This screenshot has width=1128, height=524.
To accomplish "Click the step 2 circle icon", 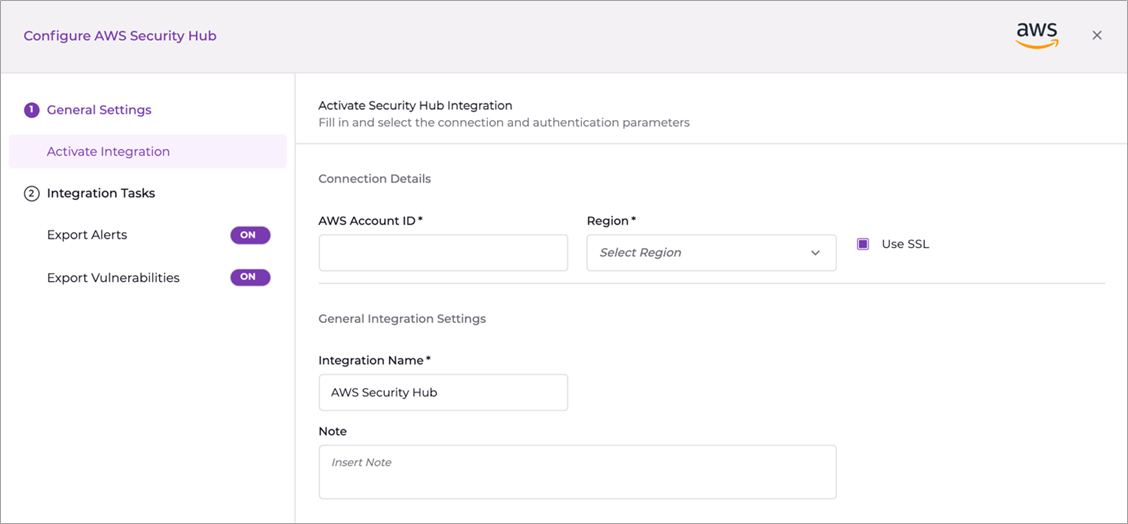I will (x=31, y=194).
